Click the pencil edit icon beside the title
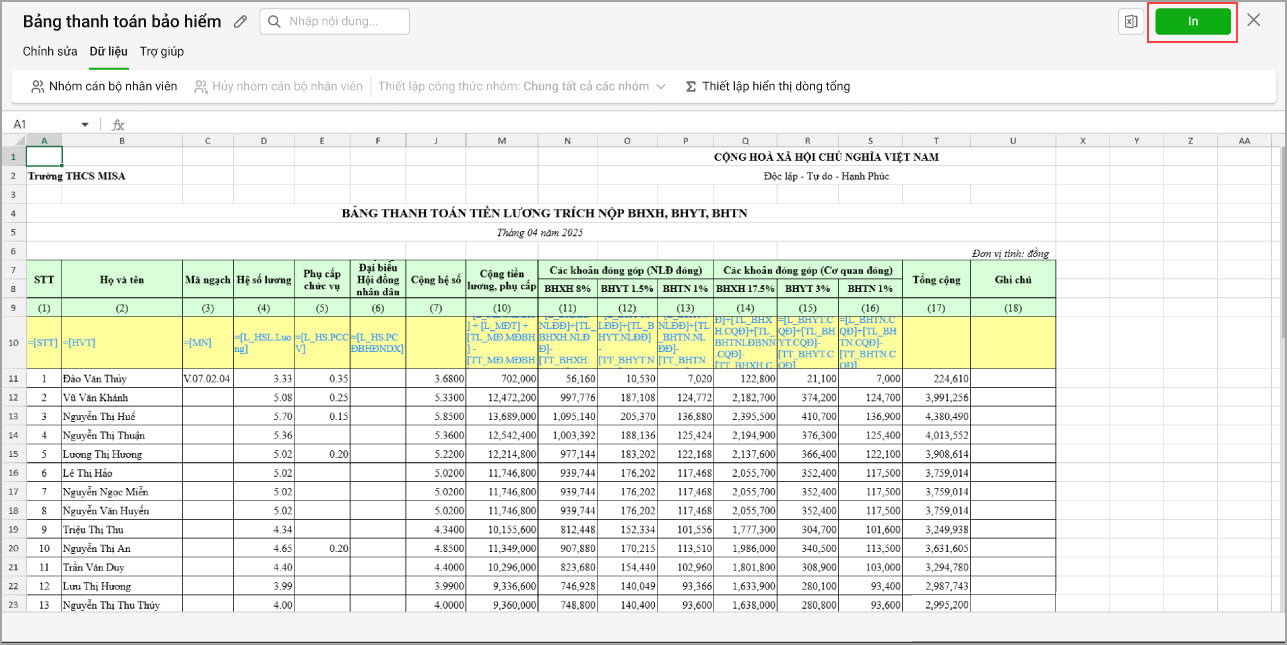The height and width of the screenshot is (645, 1287). [240, 21]
